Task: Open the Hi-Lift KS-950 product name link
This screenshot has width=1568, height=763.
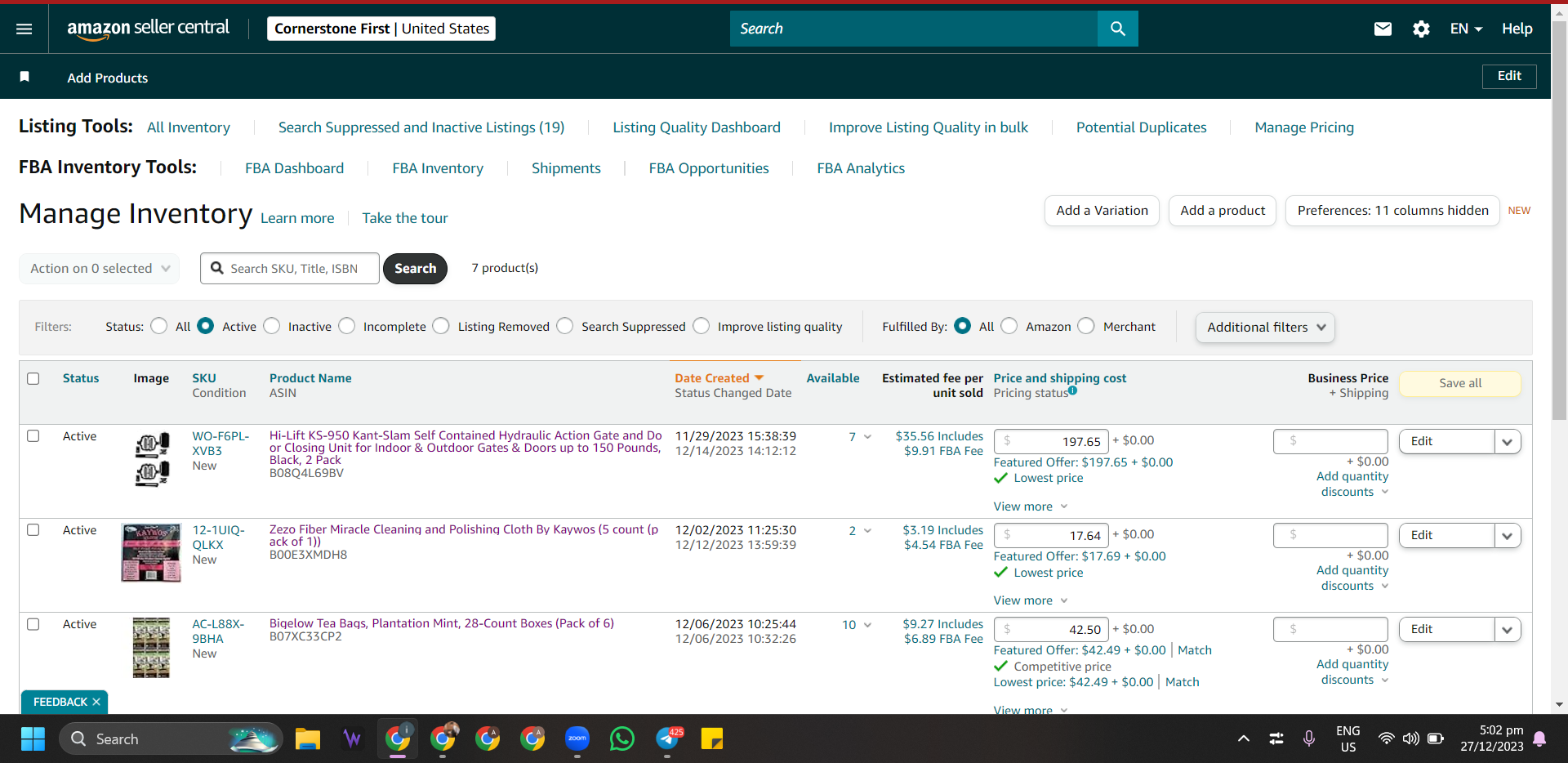Action: coord(465,448)
